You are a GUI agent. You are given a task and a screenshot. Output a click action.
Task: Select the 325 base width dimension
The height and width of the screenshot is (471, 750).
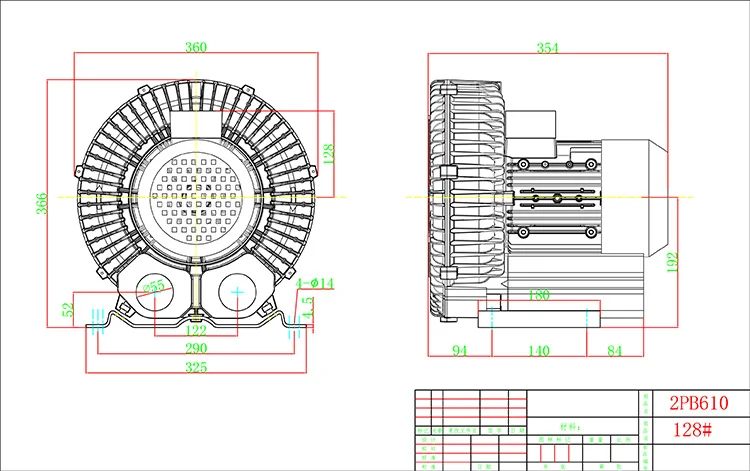[196, 368]
